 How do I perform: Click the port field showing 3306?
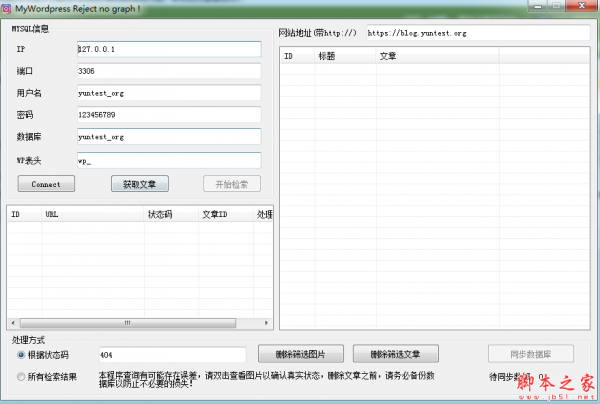pyautogui.click(x=169, y=71)
